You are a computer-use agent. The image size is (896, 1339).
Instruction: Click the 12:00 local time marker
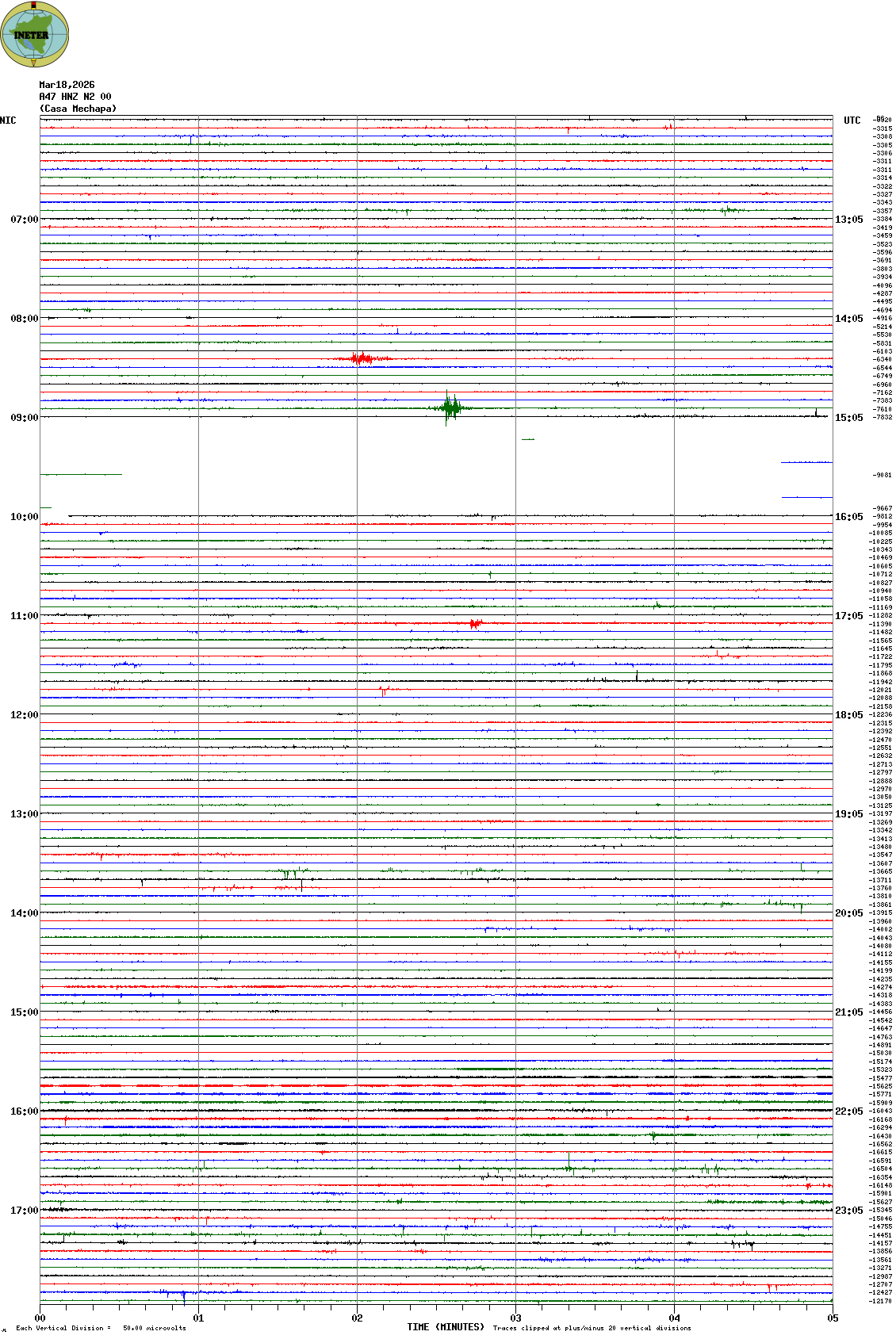pos(24,715)
